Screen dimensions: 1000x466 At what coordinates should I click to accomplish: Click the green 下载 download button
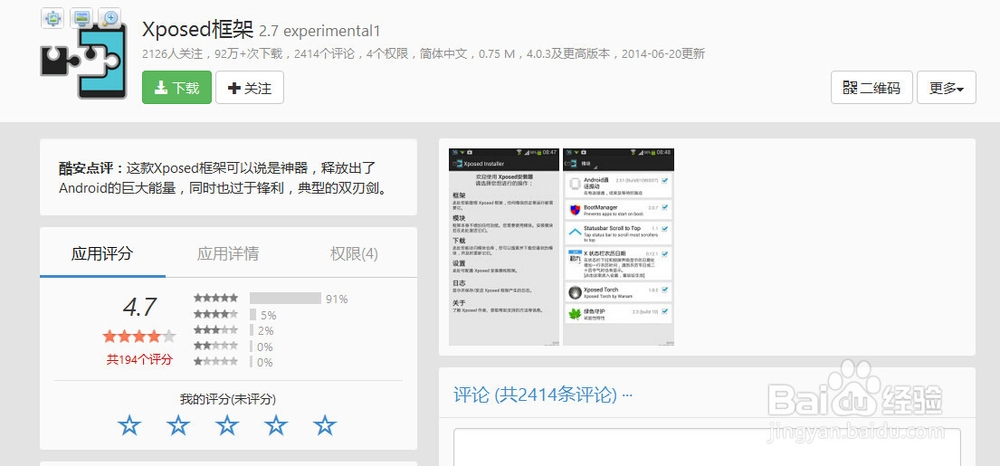pyautogui.click(x=177, y=87)
